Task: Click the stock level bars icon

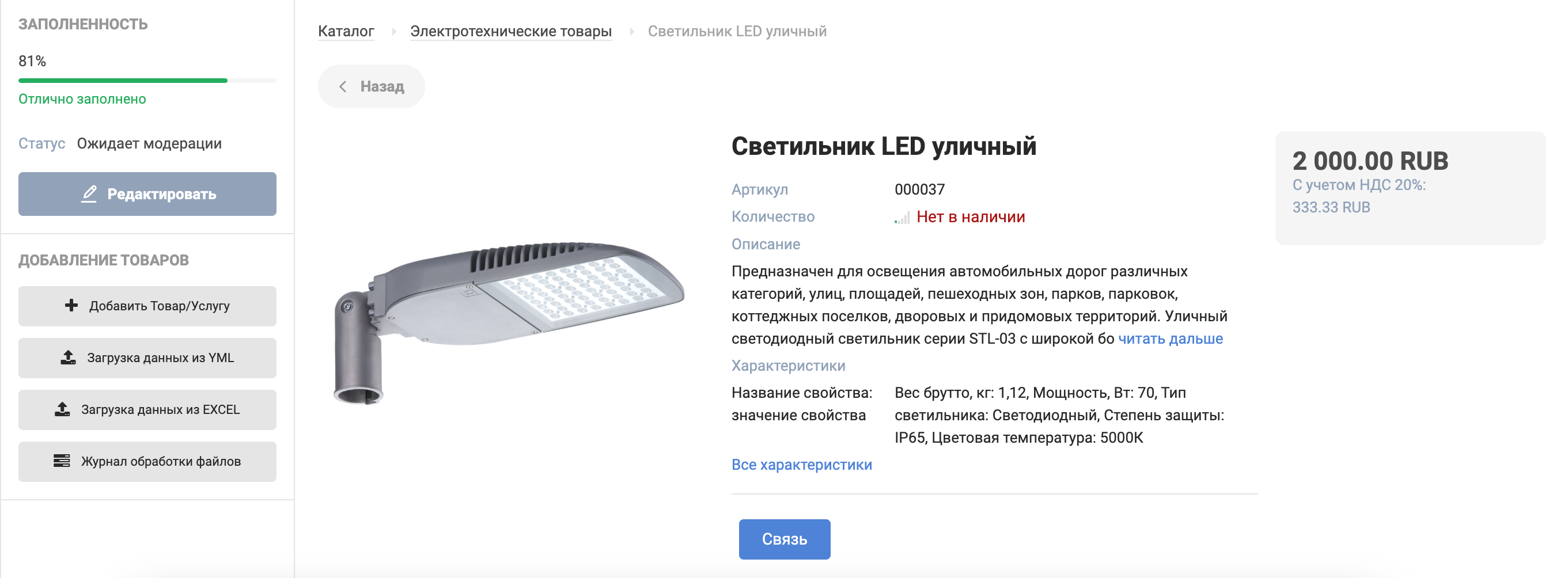Action: click(x=902, y=218)
